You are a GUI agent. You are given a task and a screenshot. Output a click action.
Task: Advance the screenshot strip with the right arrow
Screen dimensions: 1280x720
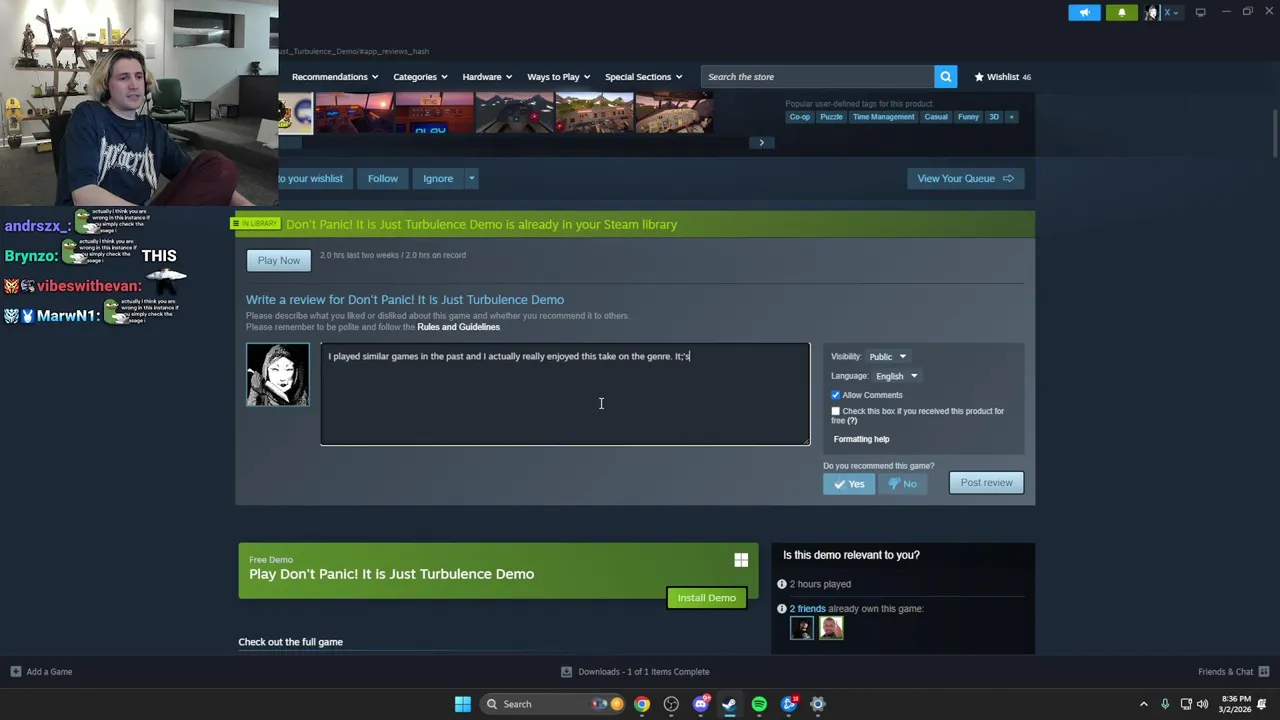(x=761, y=143)
